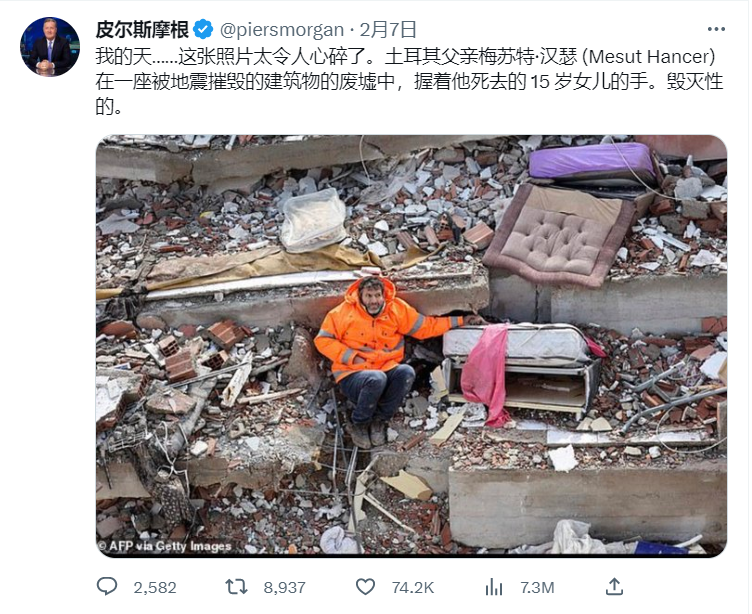Screen dimensions: 752x614
Task: Click the last tweet line 的。
Action: point(109,106)
